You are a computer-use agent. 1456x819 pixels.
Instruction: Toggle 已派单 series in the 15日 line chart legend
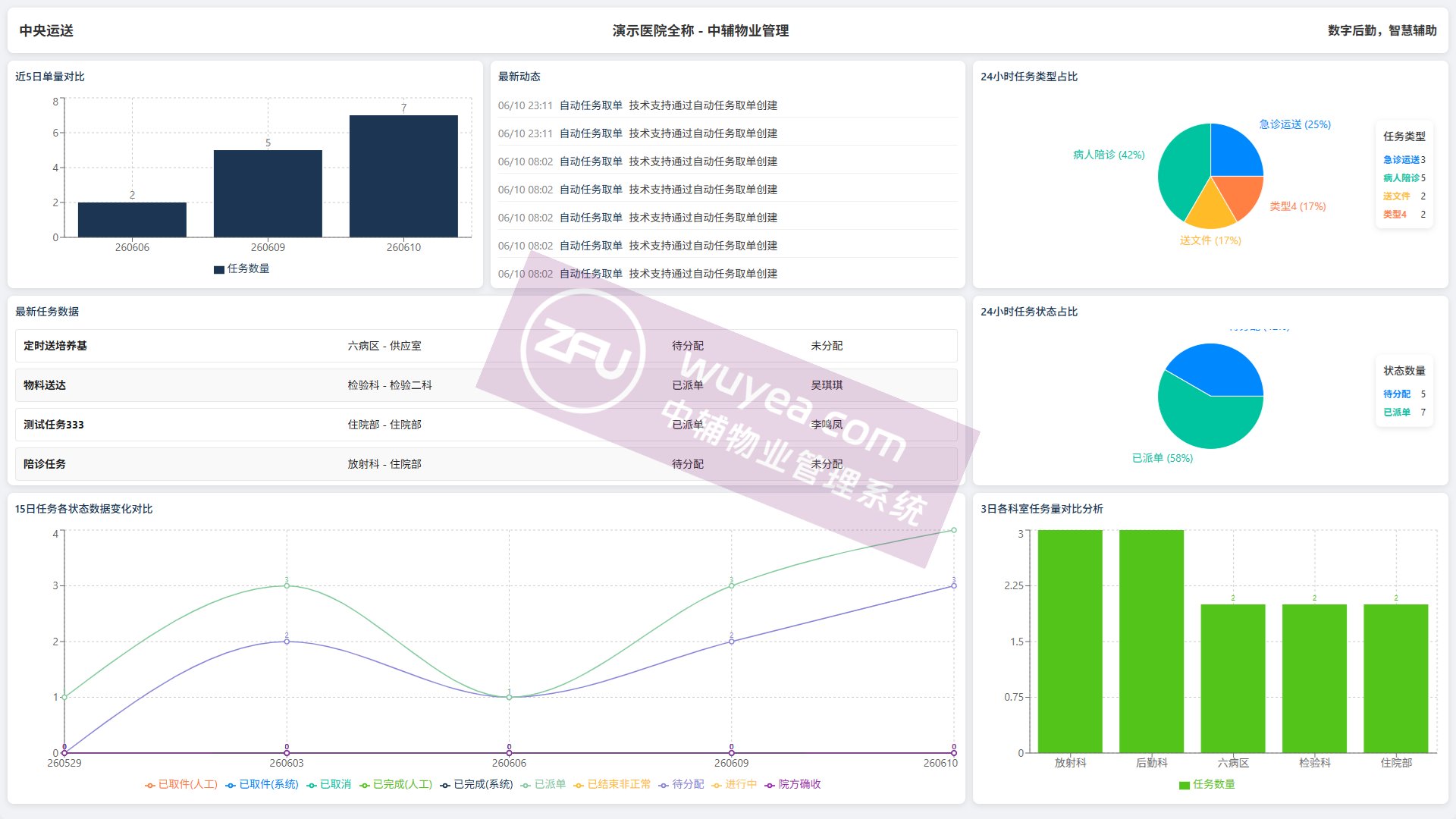tap(543, 784)
